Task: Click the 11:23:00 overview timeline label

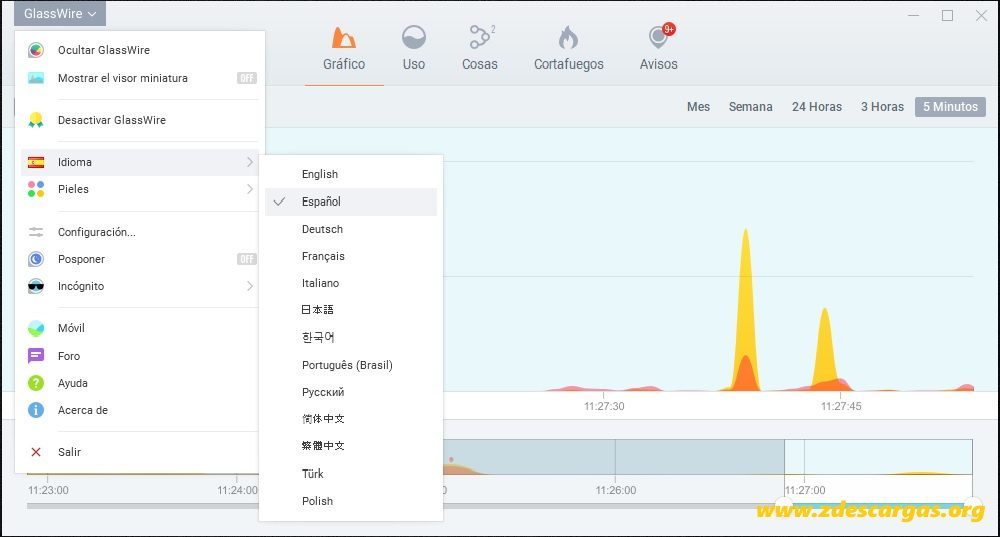Action: pyautogui.click(x=48, y=490)
